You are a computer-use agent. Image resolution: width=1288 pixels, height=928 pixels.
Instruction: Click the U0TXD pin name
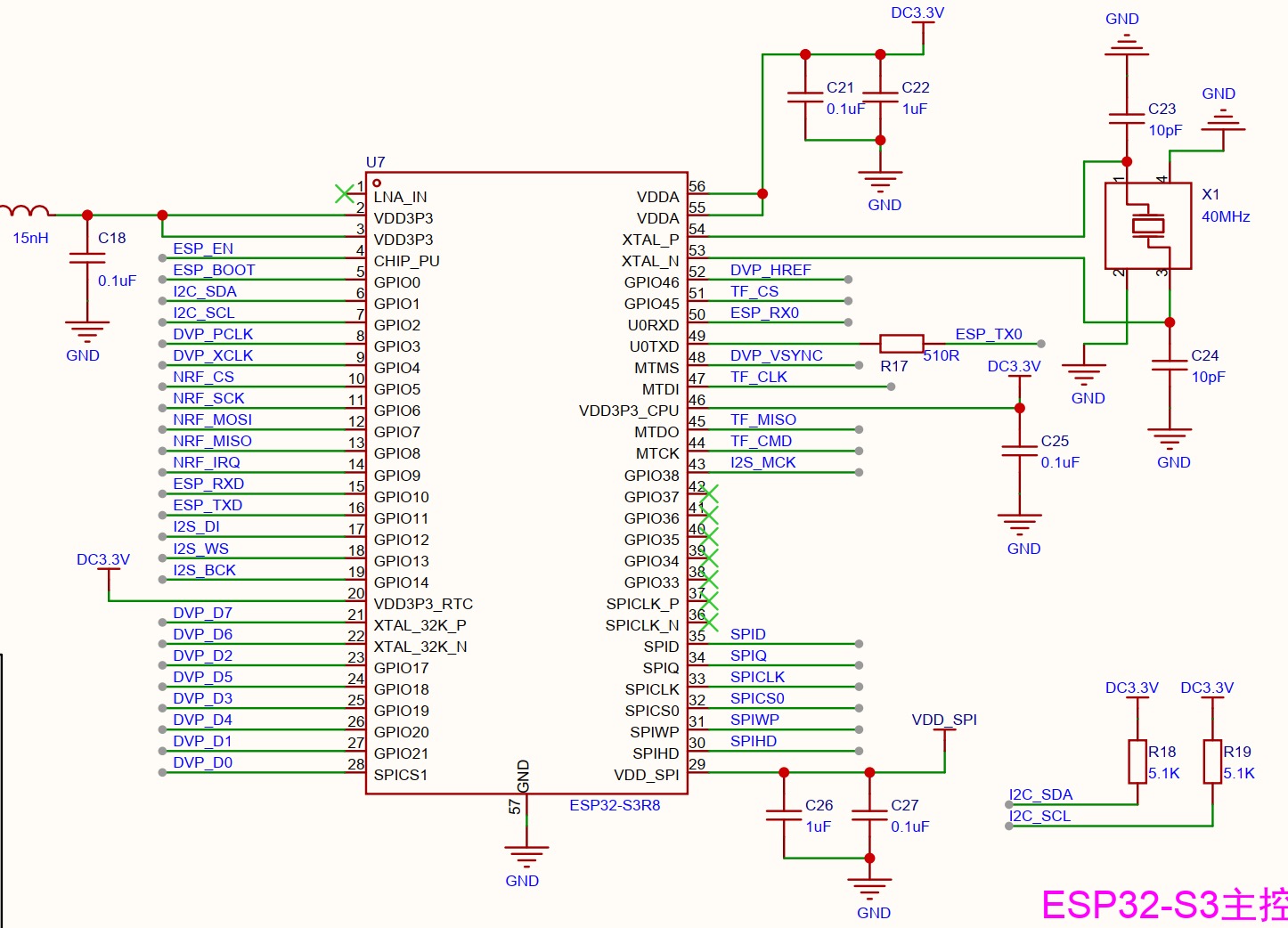point(654,346)
